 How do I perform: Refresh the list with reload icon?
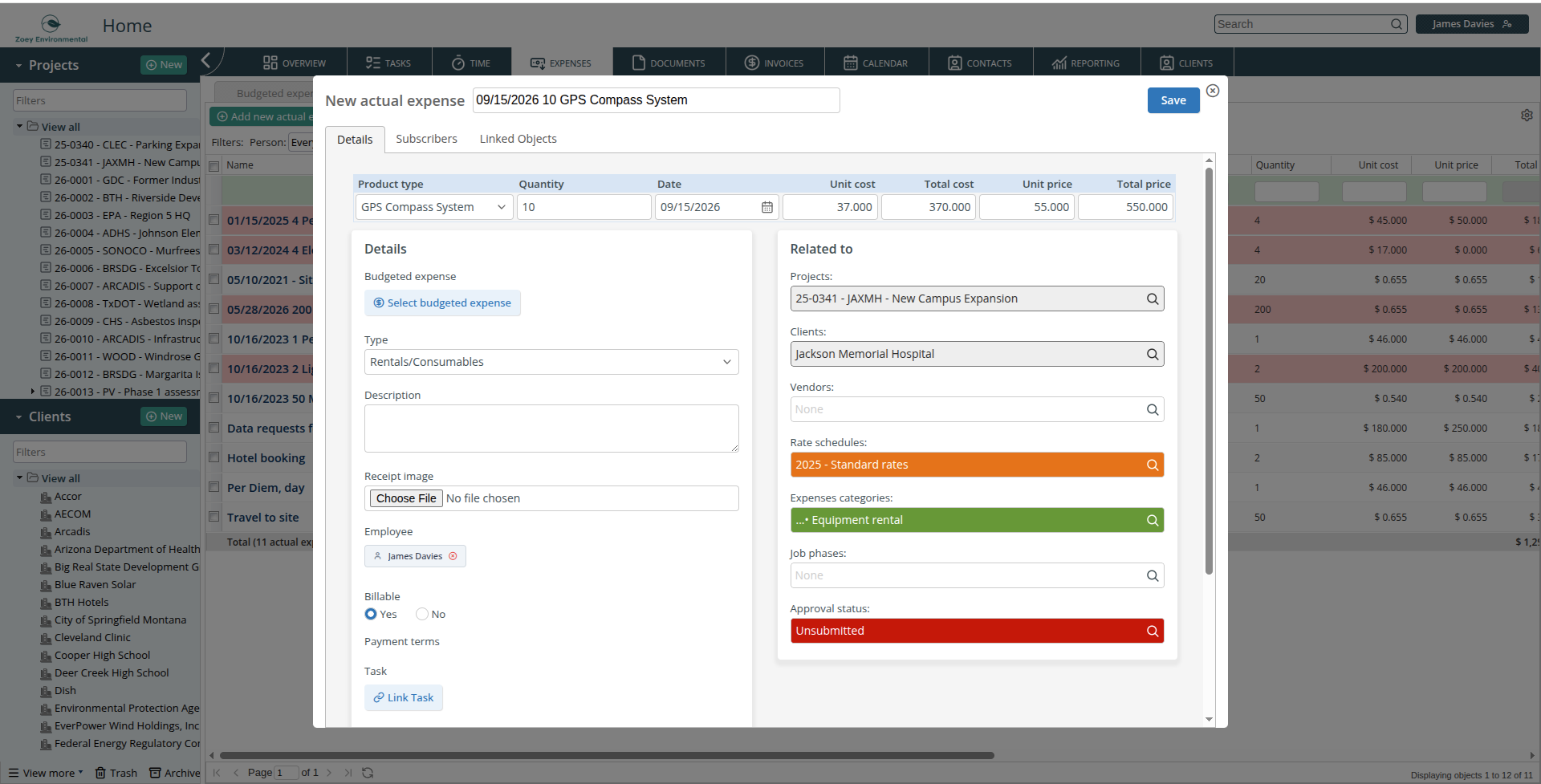pos(368,773)
